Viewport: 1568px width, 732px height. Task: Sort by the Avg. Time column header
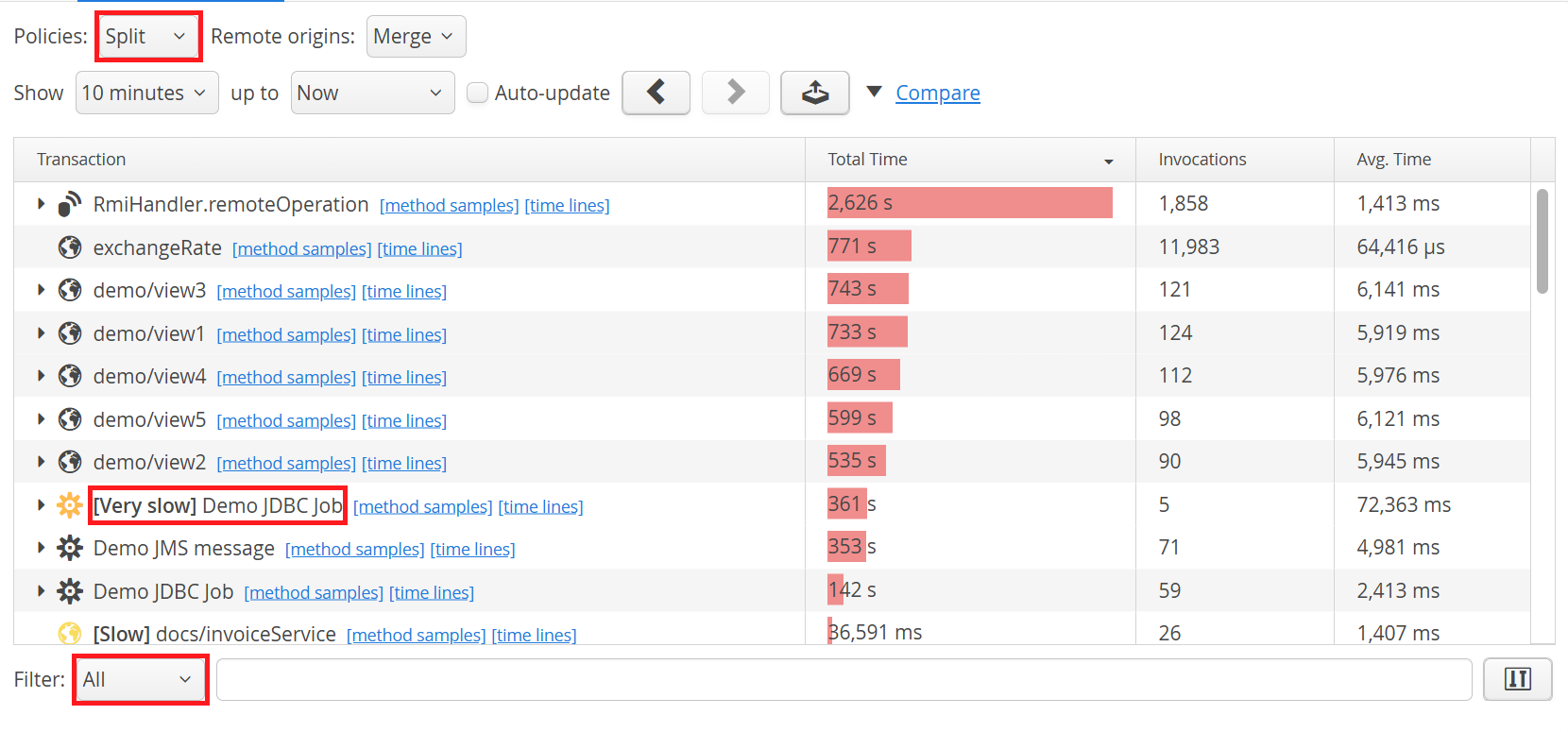[x=1432, y=160]
